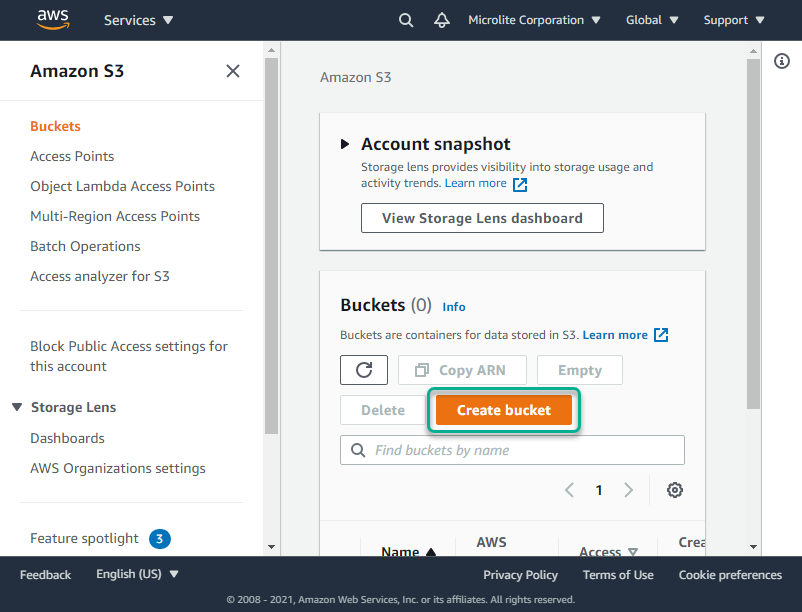Open external link icon beside Storage lens Learn more

[520, 184]
